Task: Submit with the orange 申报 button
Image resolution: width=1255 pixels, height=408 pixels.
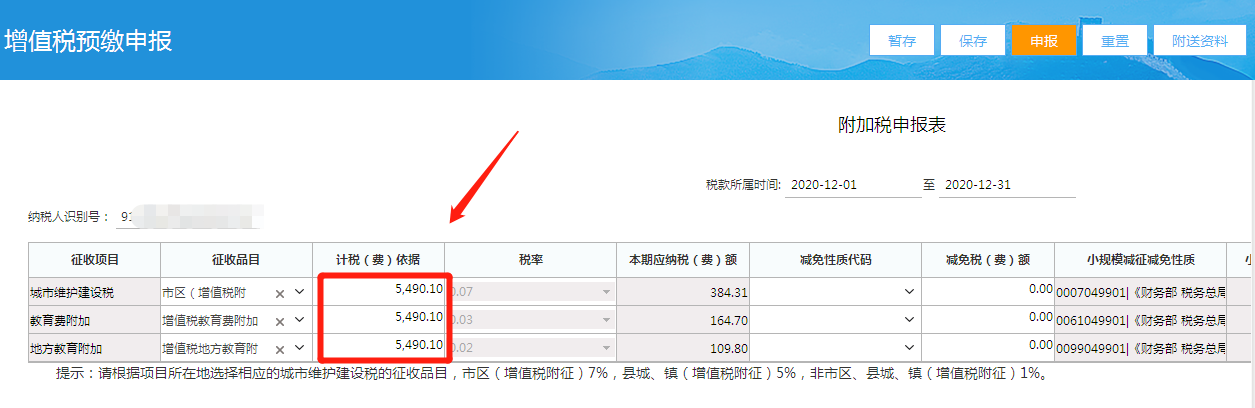Action: click(1044, 41)
